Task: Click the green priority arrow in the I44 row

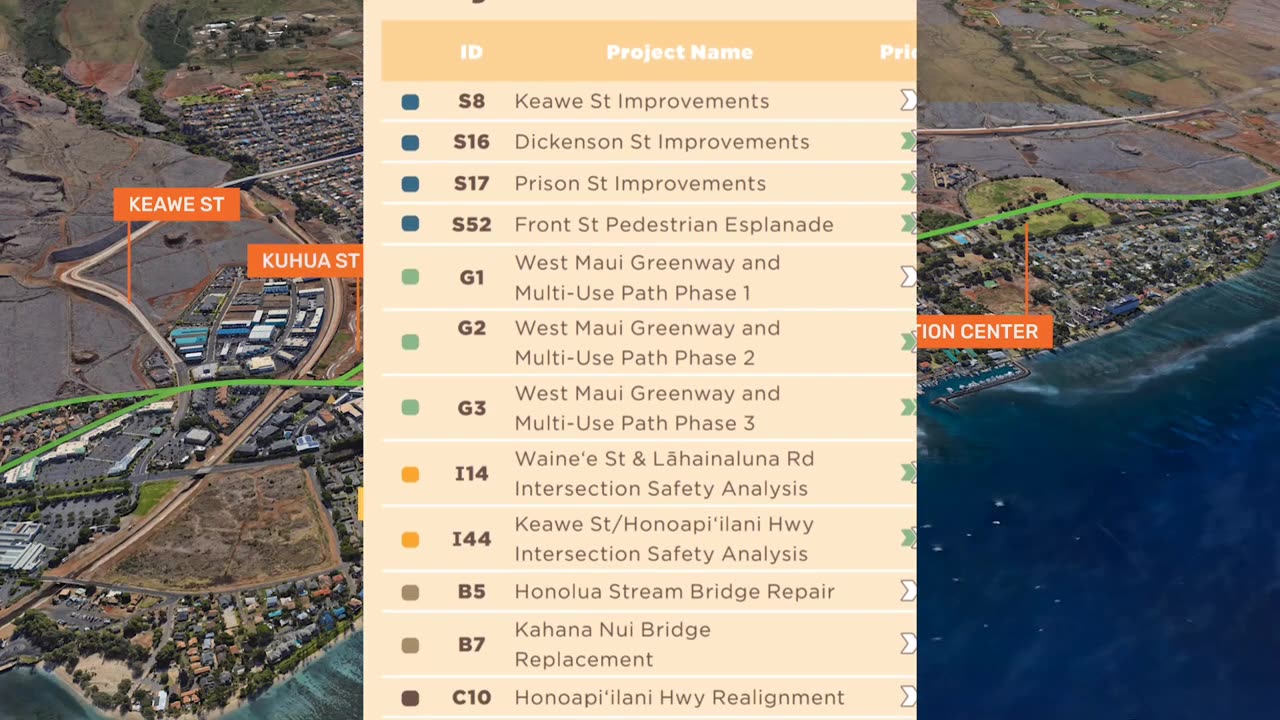Action: 908,538
